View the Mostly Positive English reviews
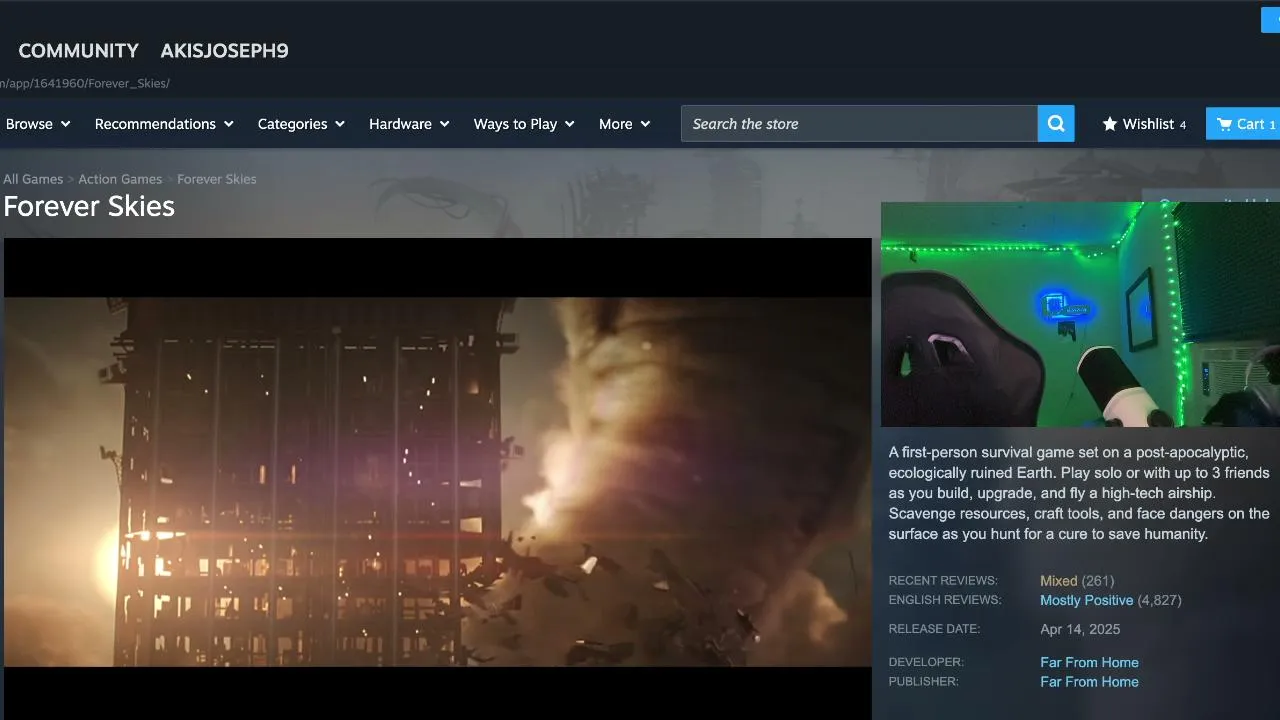Screen dimensions: 1280x720 pos(1086,601)
